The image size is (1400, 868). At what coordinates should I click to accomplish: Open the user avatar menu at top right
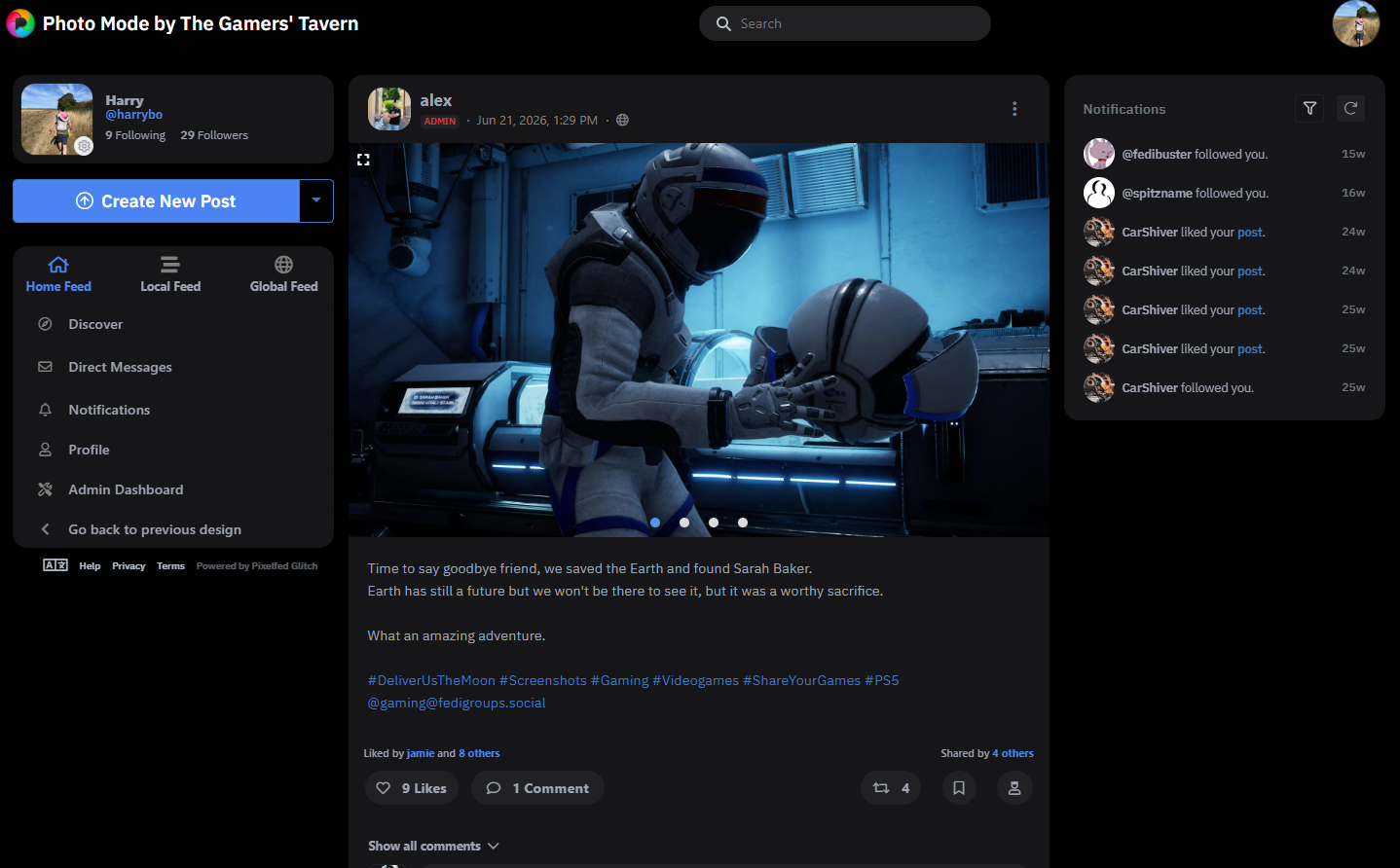[x=1356, y=23]
